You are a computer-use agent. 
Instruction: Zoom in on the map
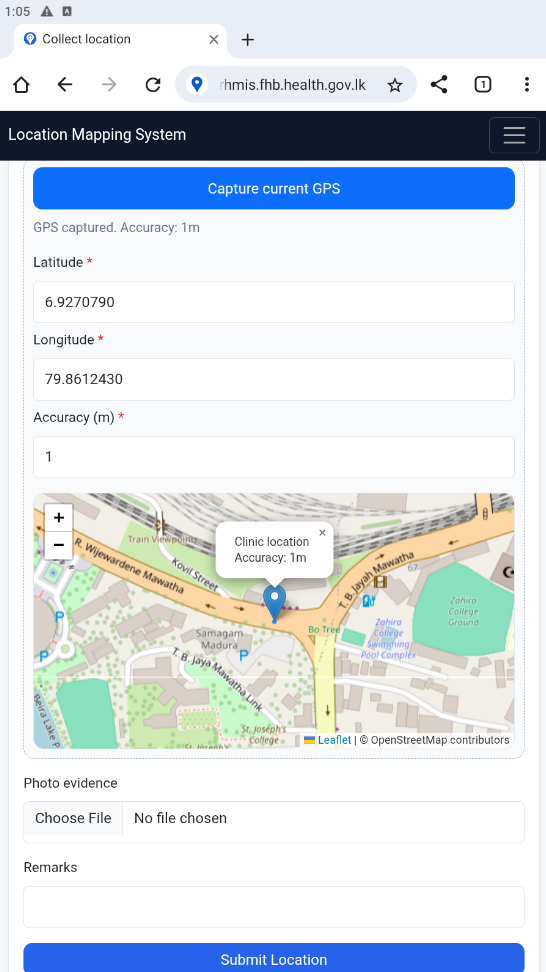point(59,518)
